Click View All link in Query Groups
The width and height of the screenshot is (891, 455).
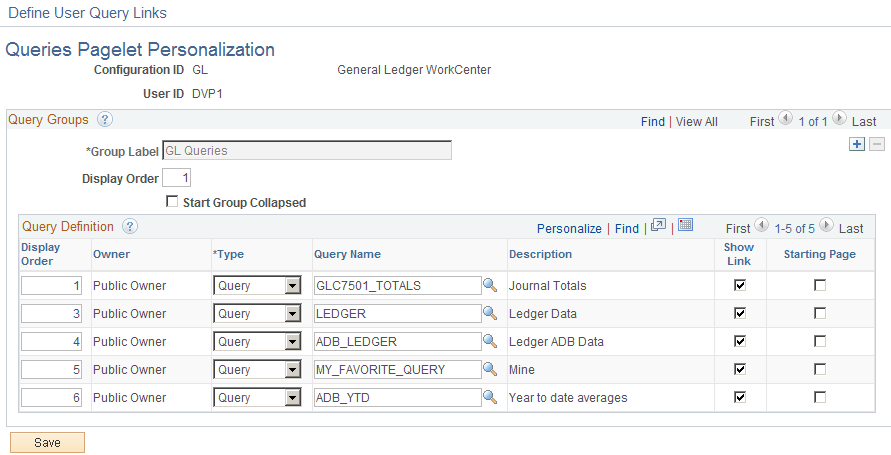pyautogui.click(x=697, y=122)
